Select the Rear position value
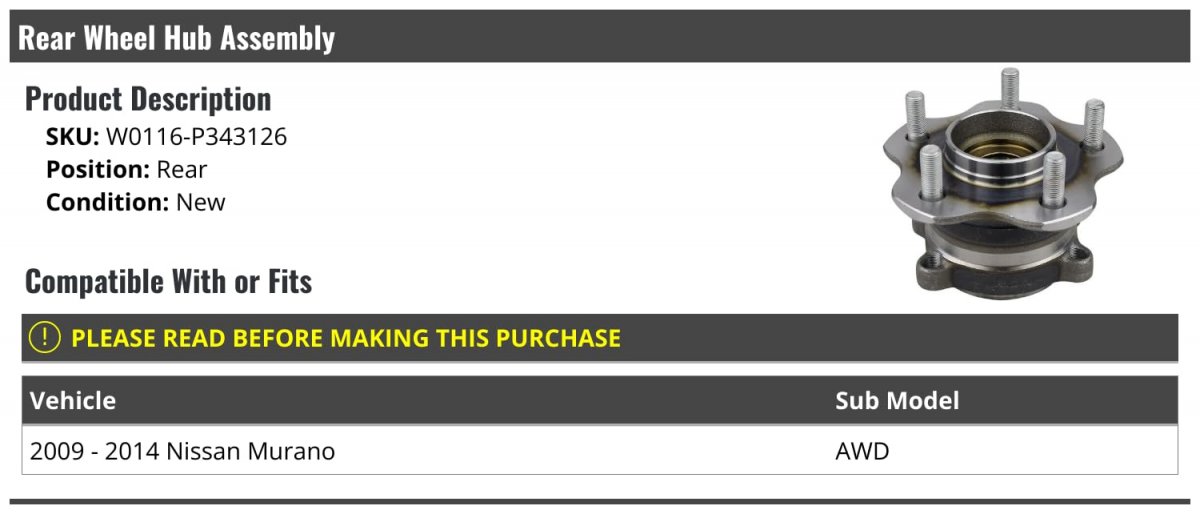The height and width of the screenshot is (514, 1200). 182,170
